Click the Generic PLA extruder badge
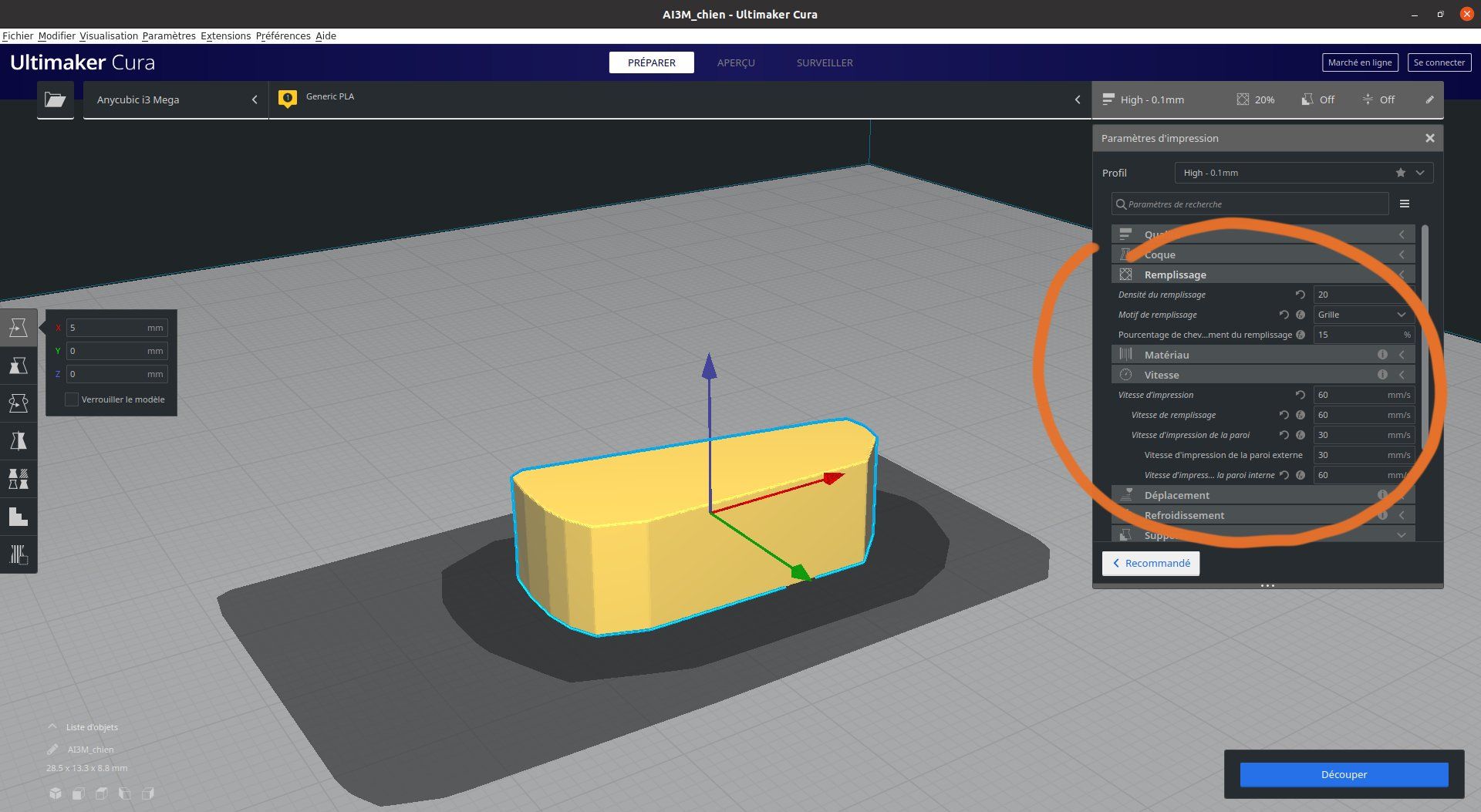This screenshot has width=1481, height=812. pyautogui.click(x=288, y=99)
